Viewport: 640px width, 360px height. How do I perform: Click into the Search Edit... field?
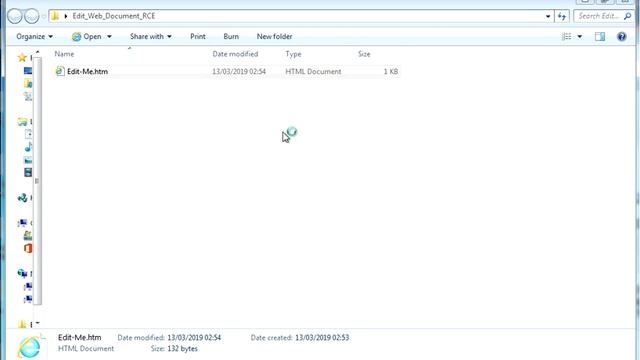point(598,16)
